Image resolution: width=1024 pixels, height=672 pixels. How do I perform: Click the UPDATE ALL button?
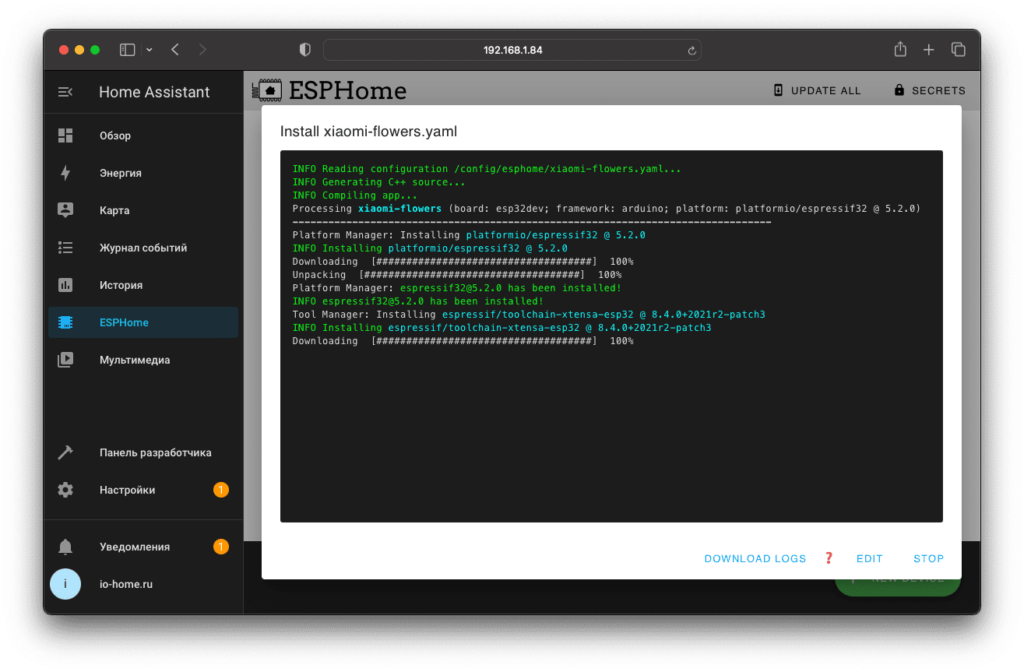(x=817, y=90)
